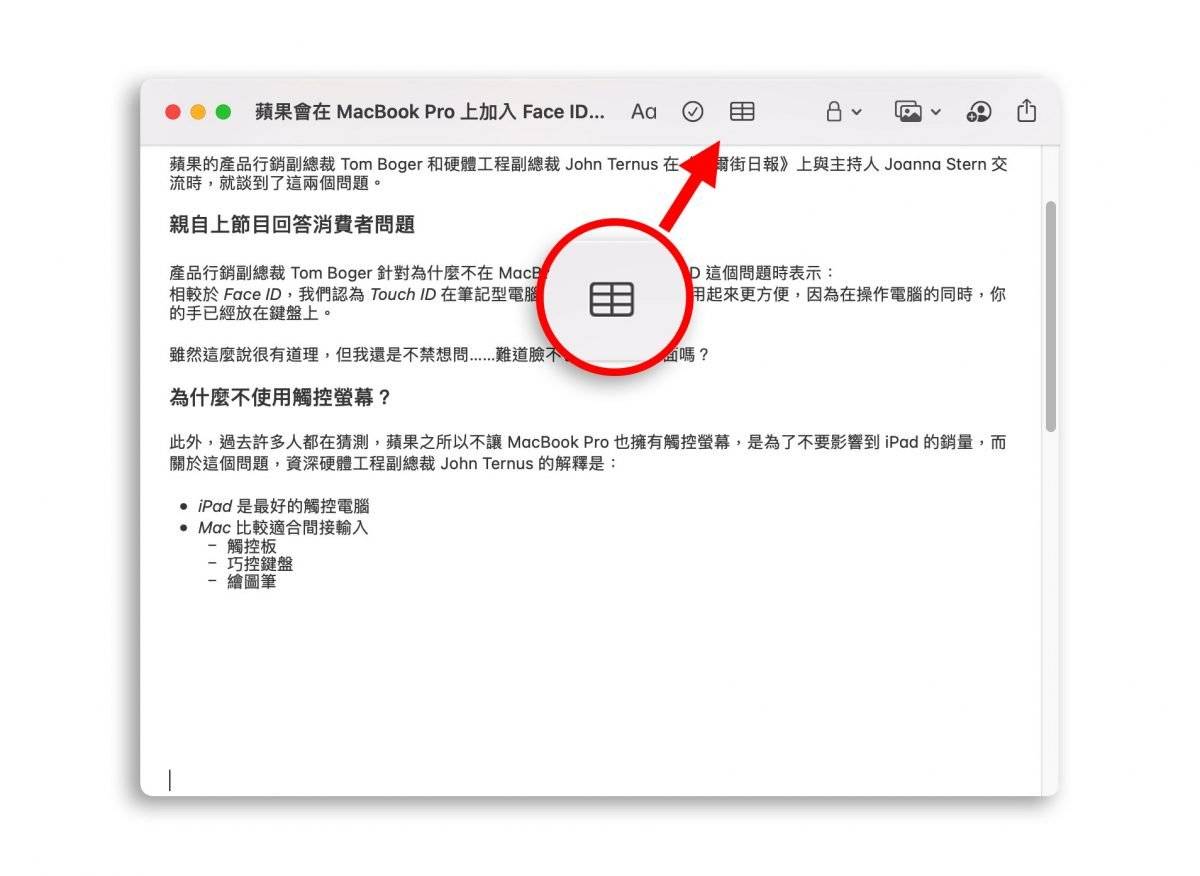This screenshot has width=1200, height=876.
Task: Click bullet item iPad 是最好的觸控電腦
Action: pyautogui.click(x=284, y=507)
